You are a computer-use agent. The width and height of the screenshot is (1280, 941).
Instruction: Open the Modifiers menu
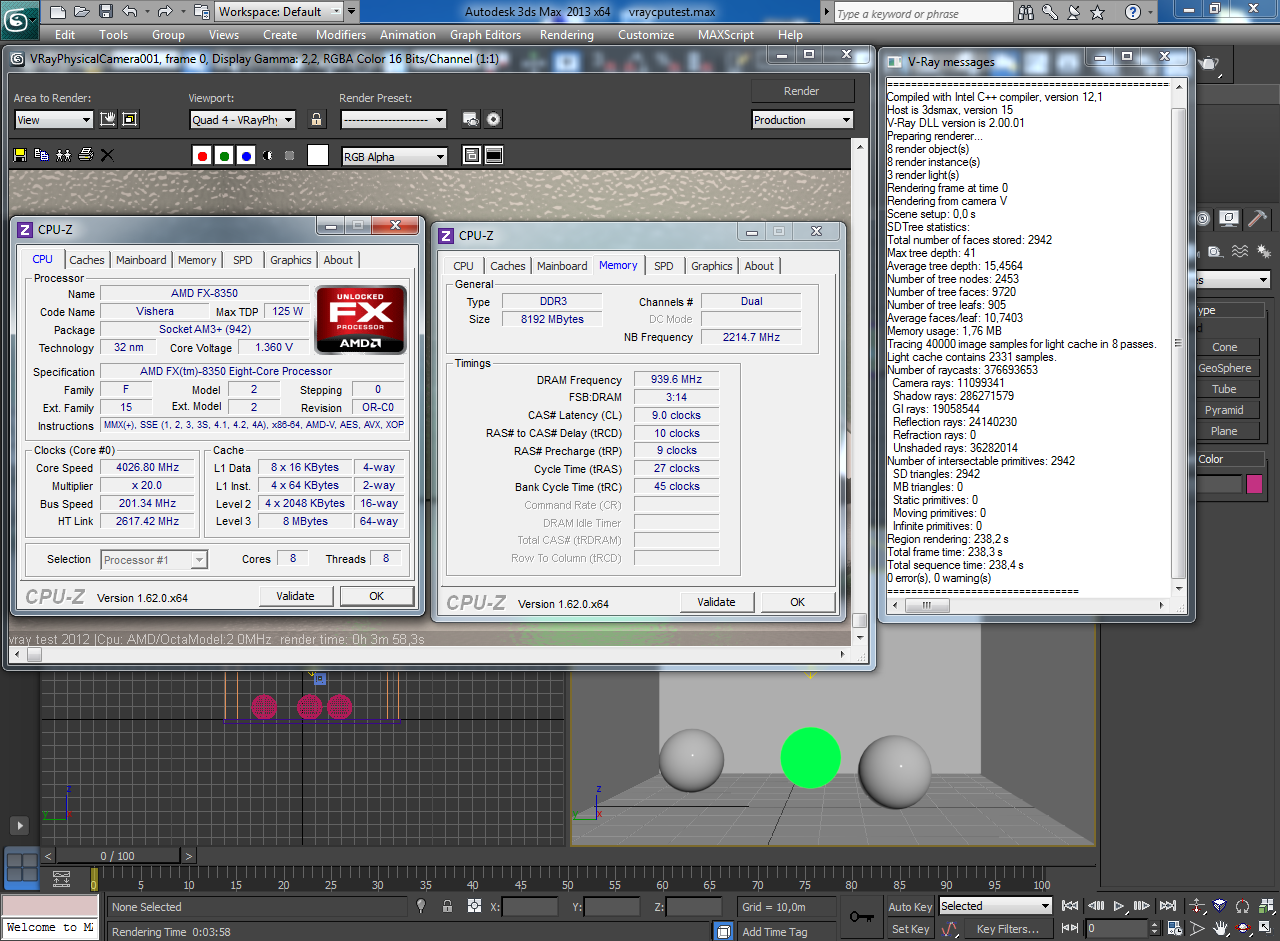(x=341, y=34)
